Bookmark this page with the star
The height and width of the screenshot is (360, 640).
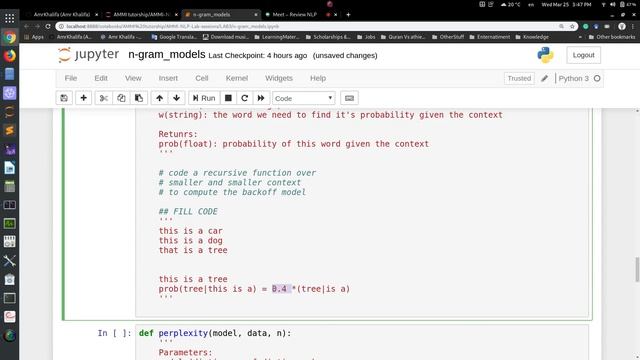(x=572, y=26)
